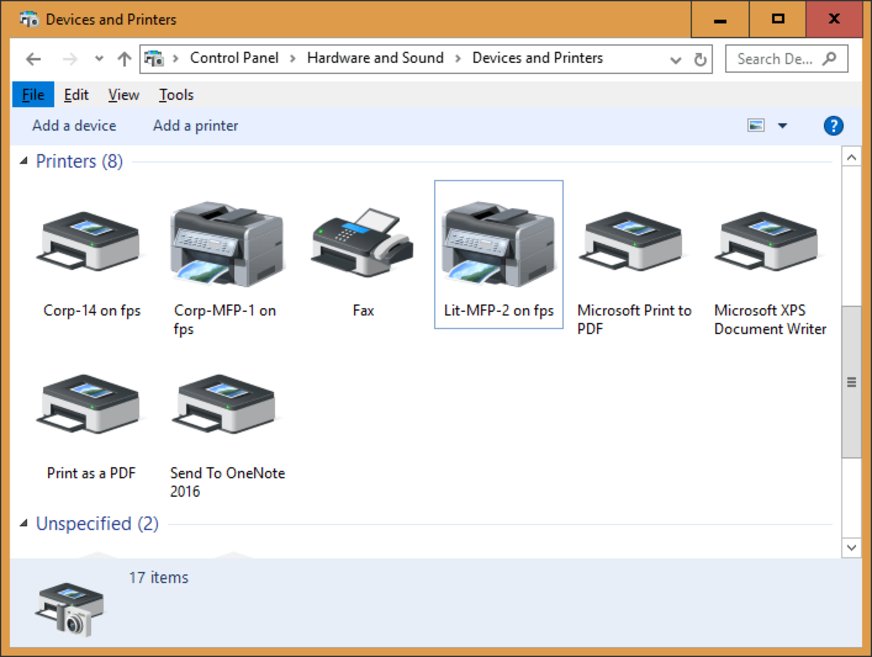Click the refresh button in address bar
Screen dimensions: 872x657
(x=700, y=59)
